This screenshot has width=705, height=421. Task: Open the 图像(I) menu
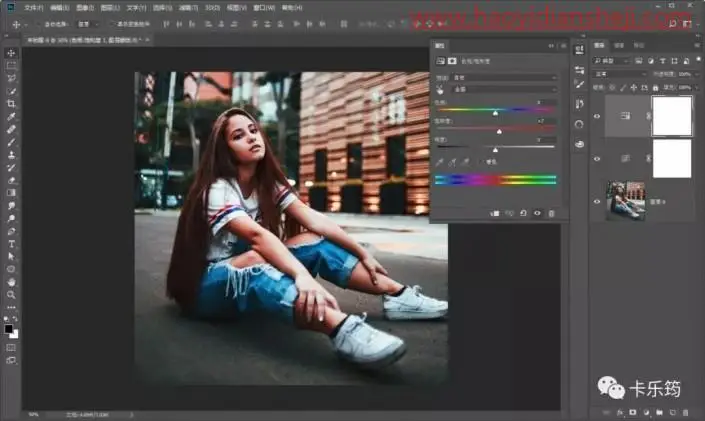click(x=85, y=8)
